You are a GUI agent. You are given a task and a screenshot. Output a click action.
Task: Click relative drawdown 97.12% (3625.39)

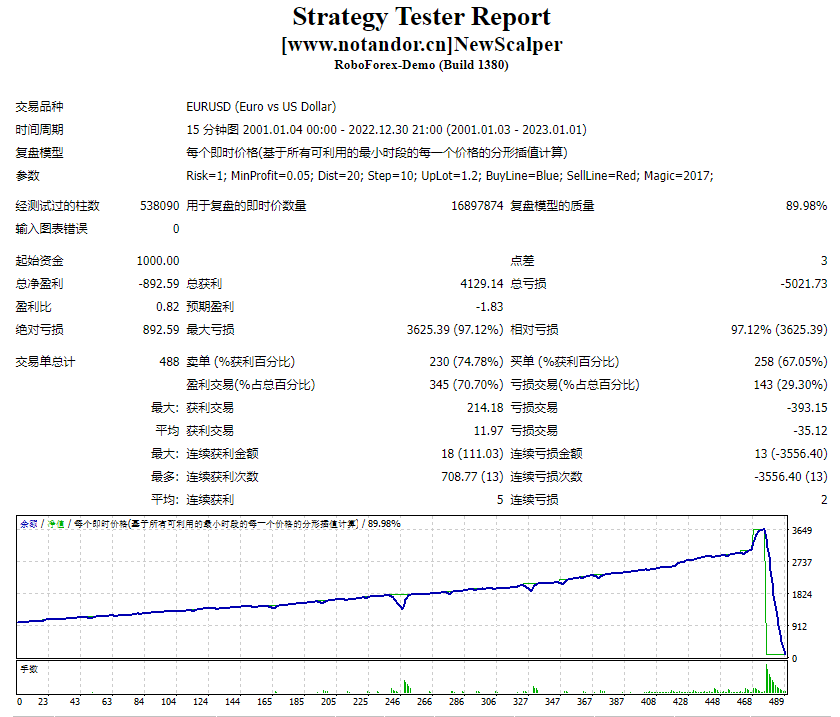coord(779,330)
